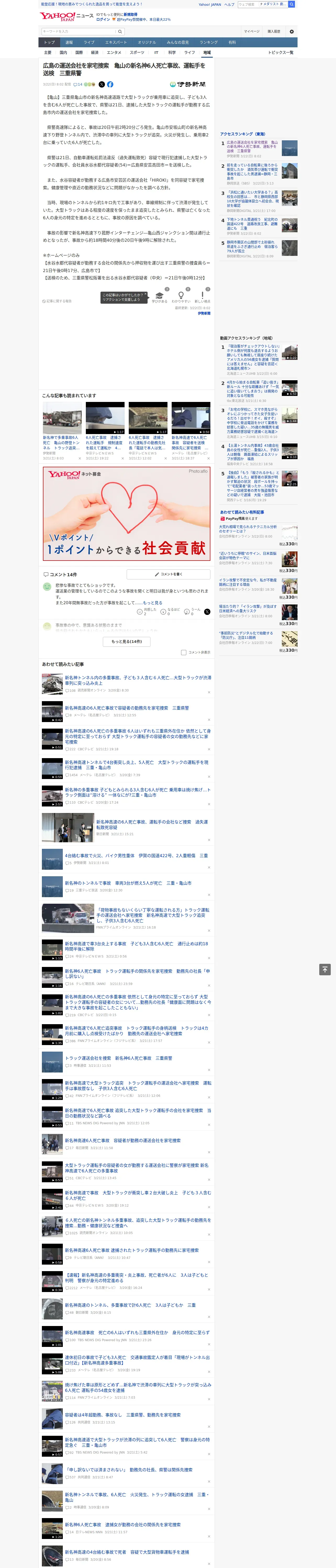Expand first comment via もっと見る link
This screenshot has width=336, height=1568.
tap(153, 603)
